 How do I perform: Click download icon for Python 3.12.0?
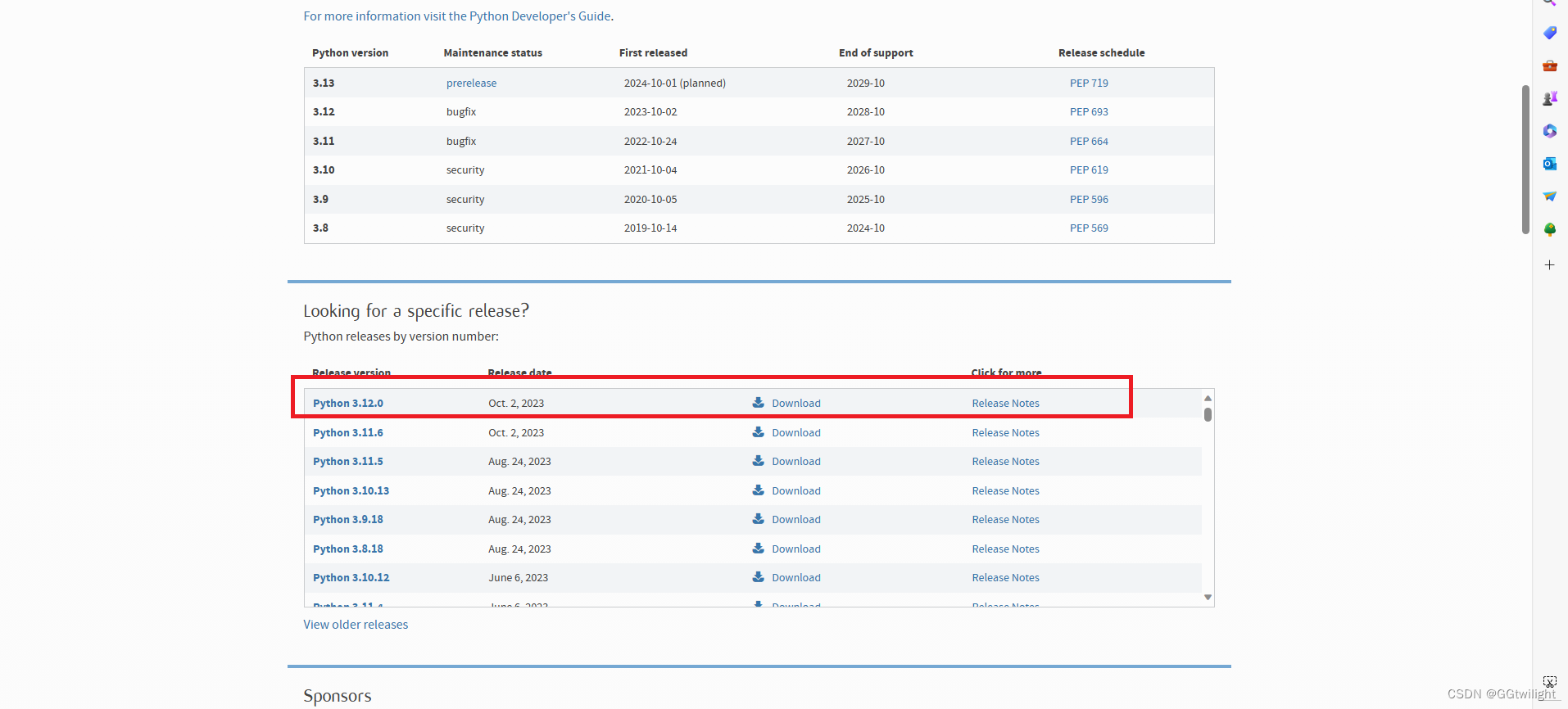(x=759, y=403)
